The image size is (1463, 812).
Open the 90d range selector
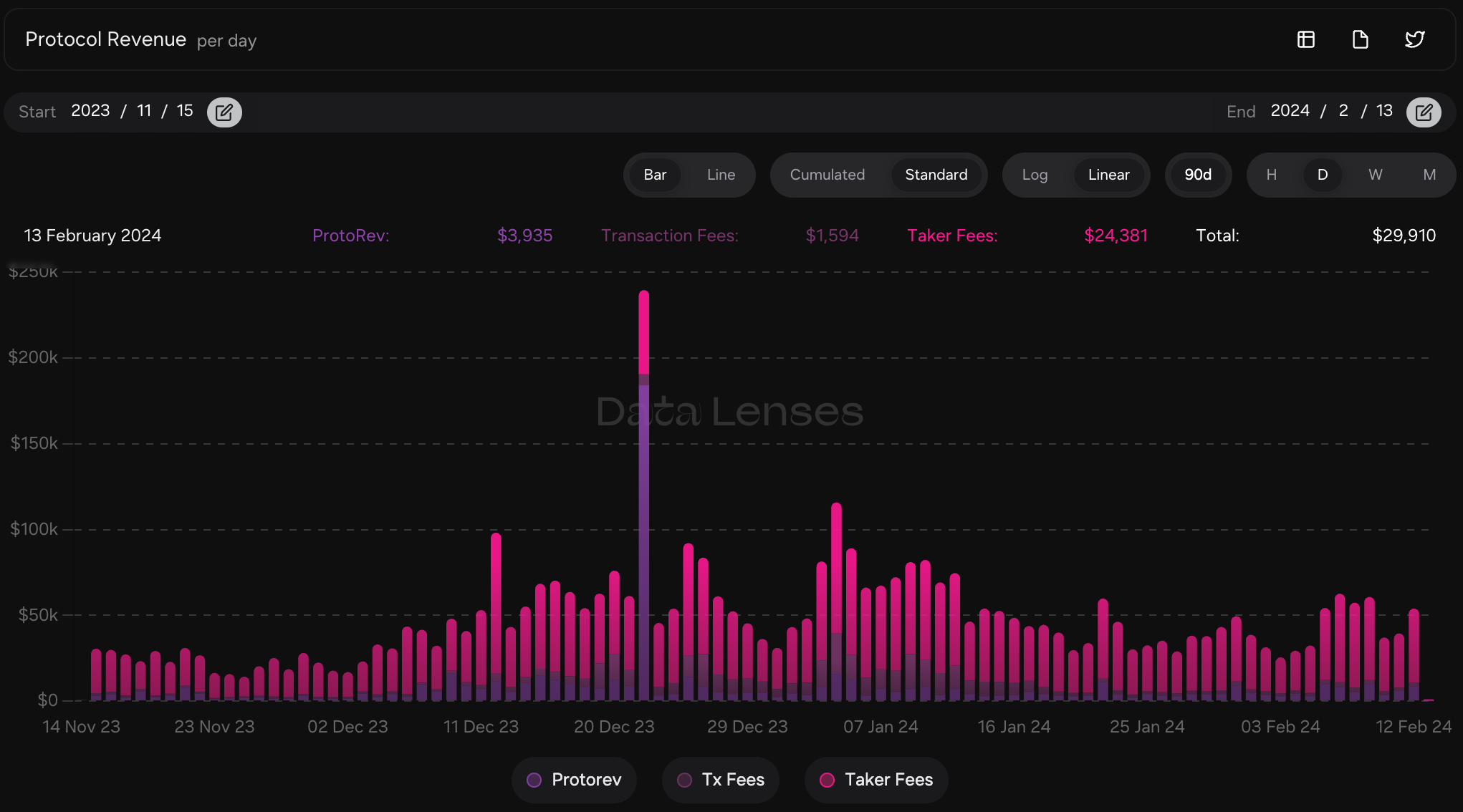point(1198,175)
